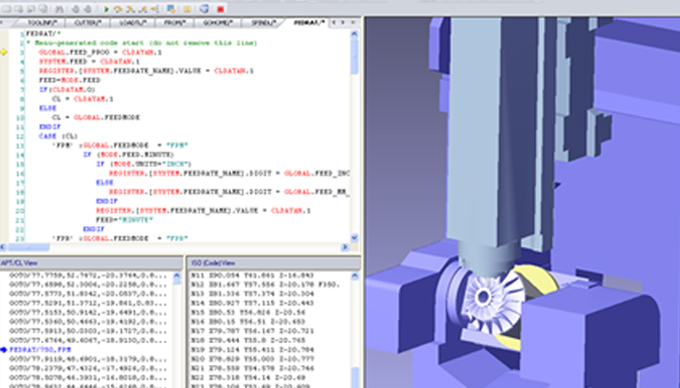Viewport: 680px width, 388px height.
Task: Click the blue window layout icon
Action: (171, 9)
